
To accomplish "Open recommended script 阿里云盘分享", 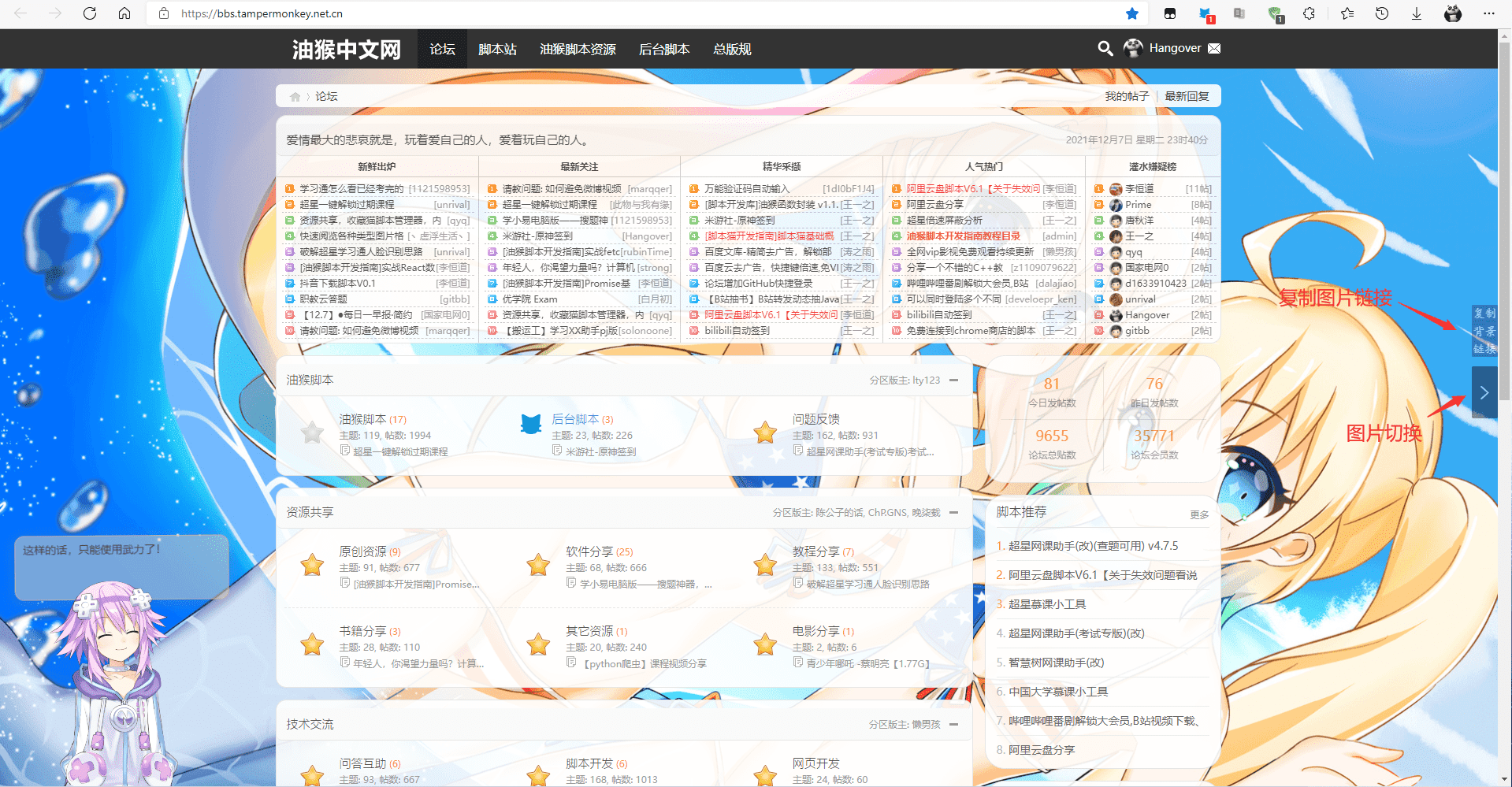I will (x=1042, y=750).
